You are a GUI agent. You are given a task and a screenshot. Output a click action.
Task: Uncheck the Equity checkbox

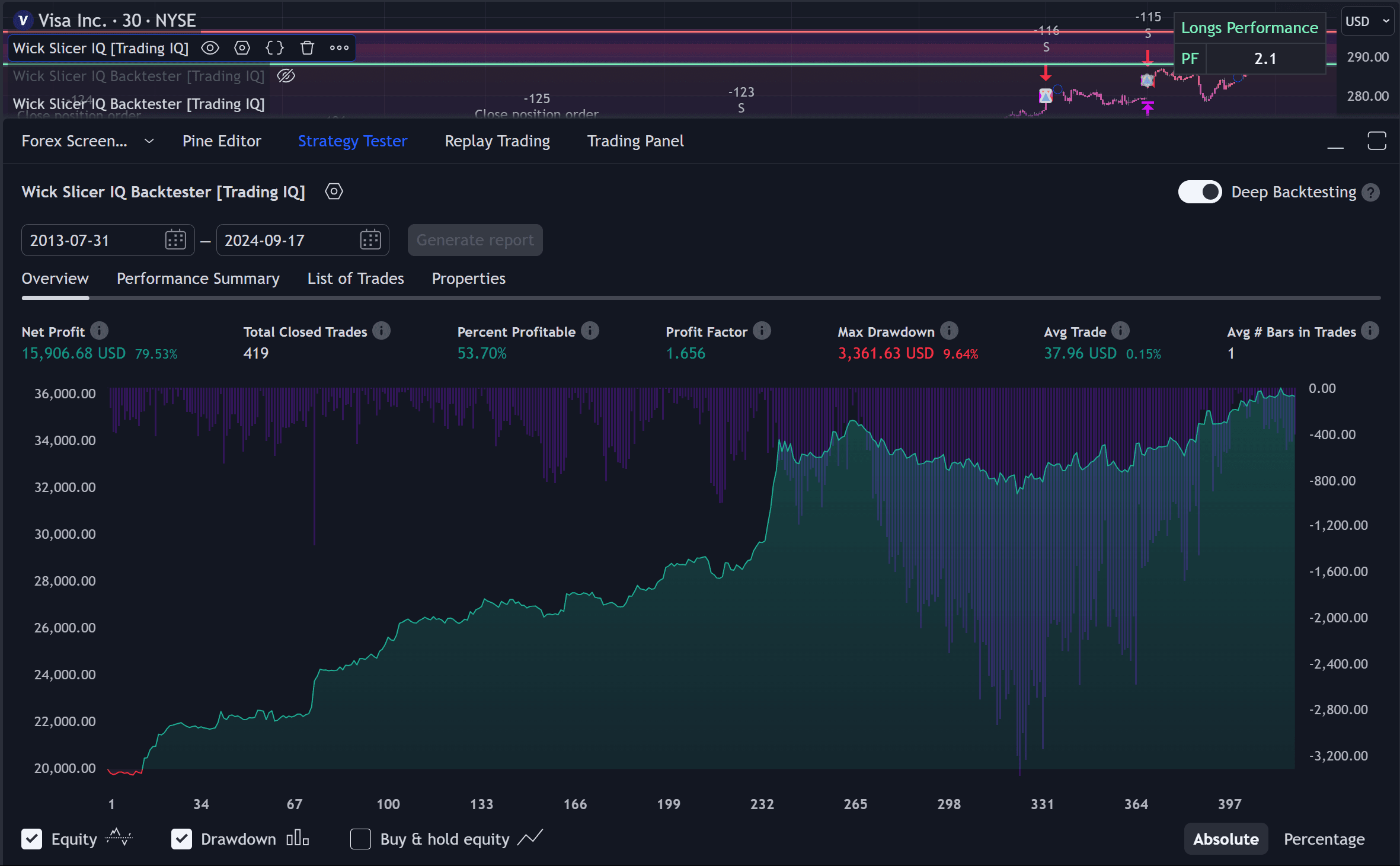coord(32,839)
